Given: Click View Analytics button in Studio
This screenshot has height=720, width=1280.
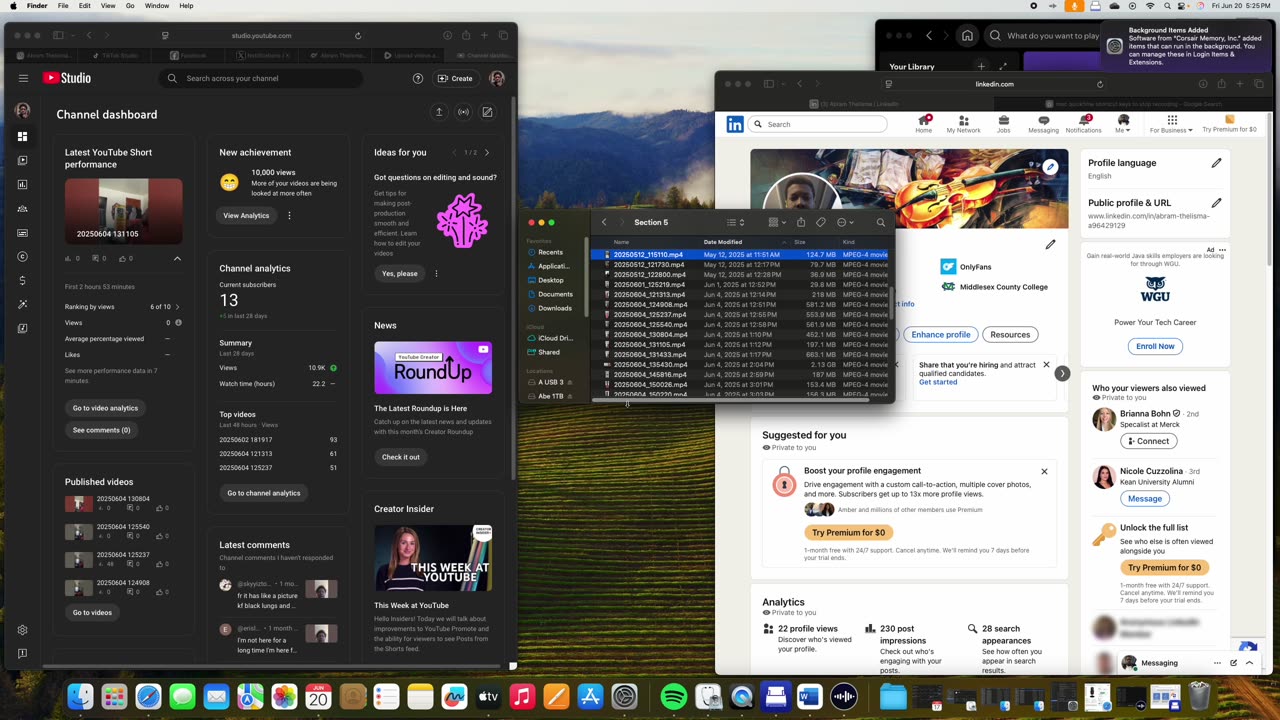Looking at the screenshot, I should click(246, 216).
